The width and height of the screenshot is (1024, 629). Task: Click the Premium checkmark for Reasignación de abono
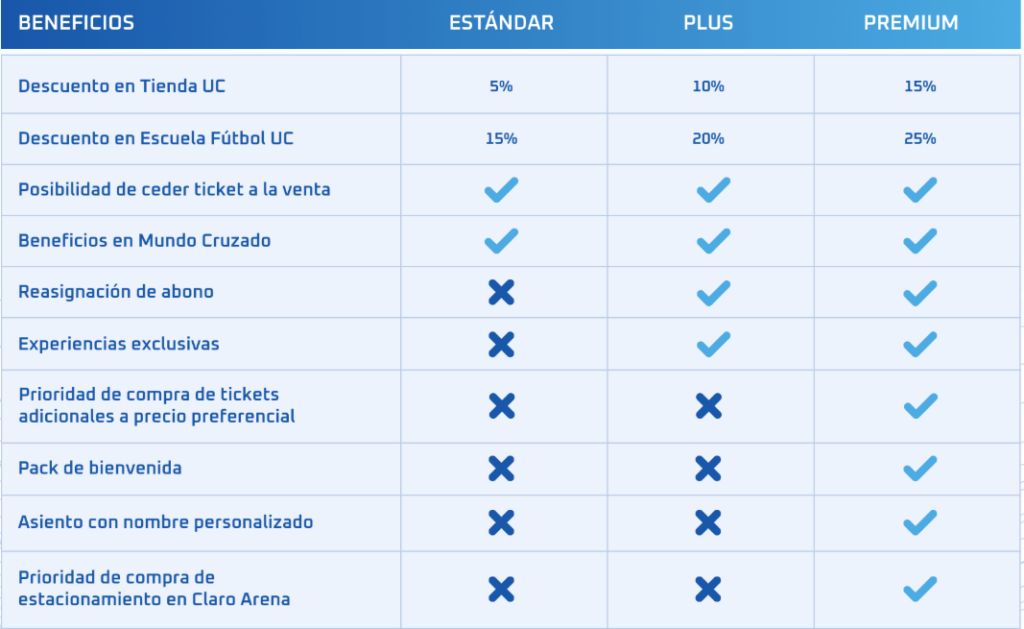click(919, 292)
